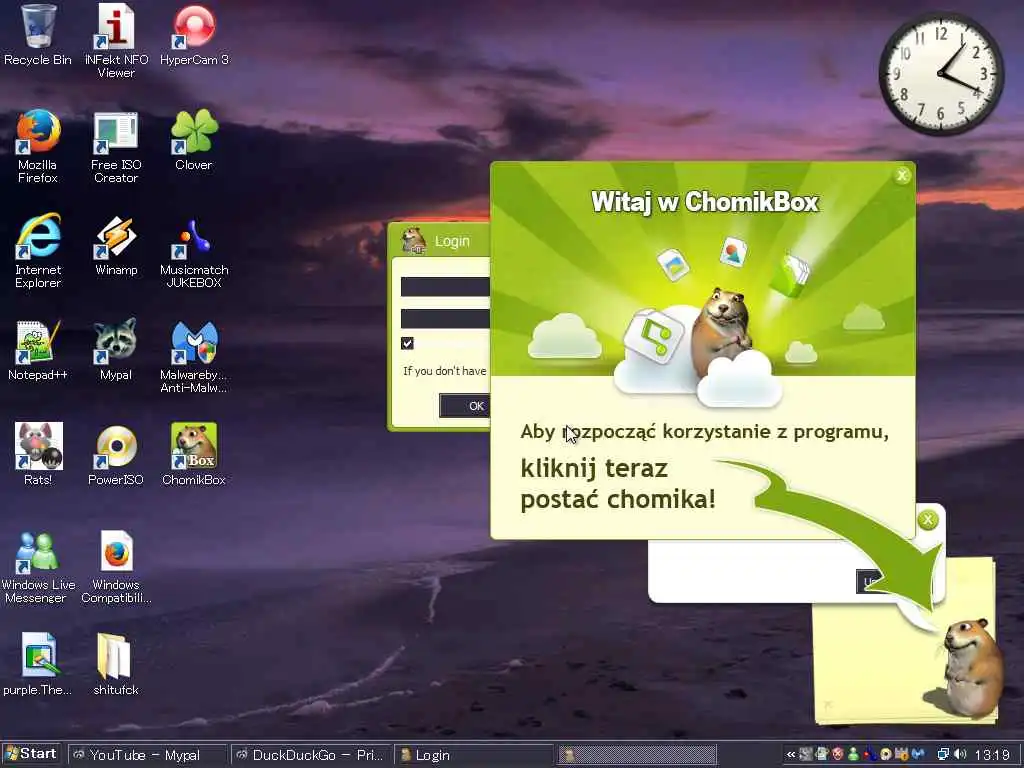This screenshot has height=768, width=1024.
Task: Select the Winamp desktop shortcut
Action: coord(116,244)
